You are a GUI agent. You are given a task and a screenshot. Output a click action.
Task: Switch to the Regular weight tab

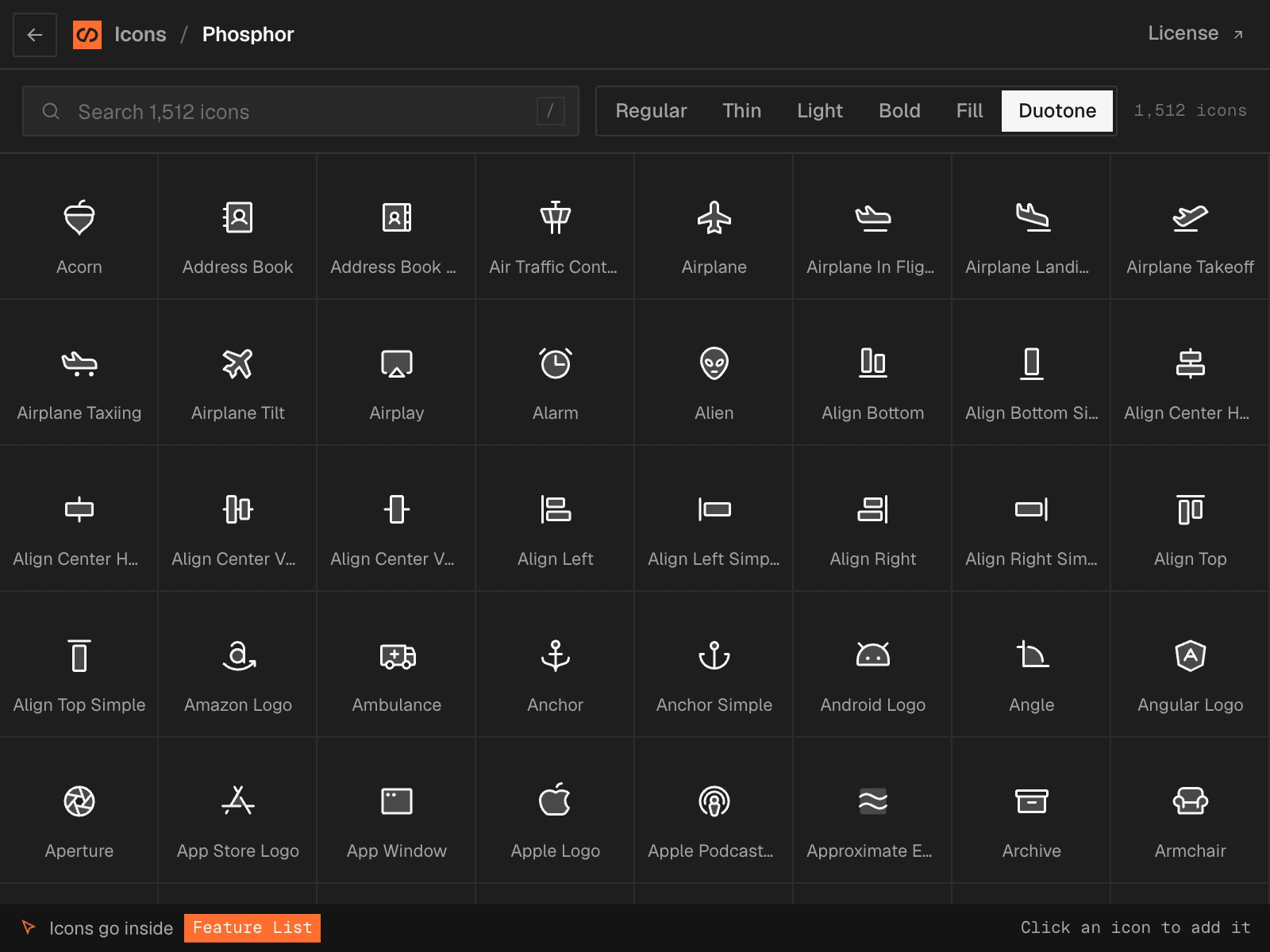651,111
